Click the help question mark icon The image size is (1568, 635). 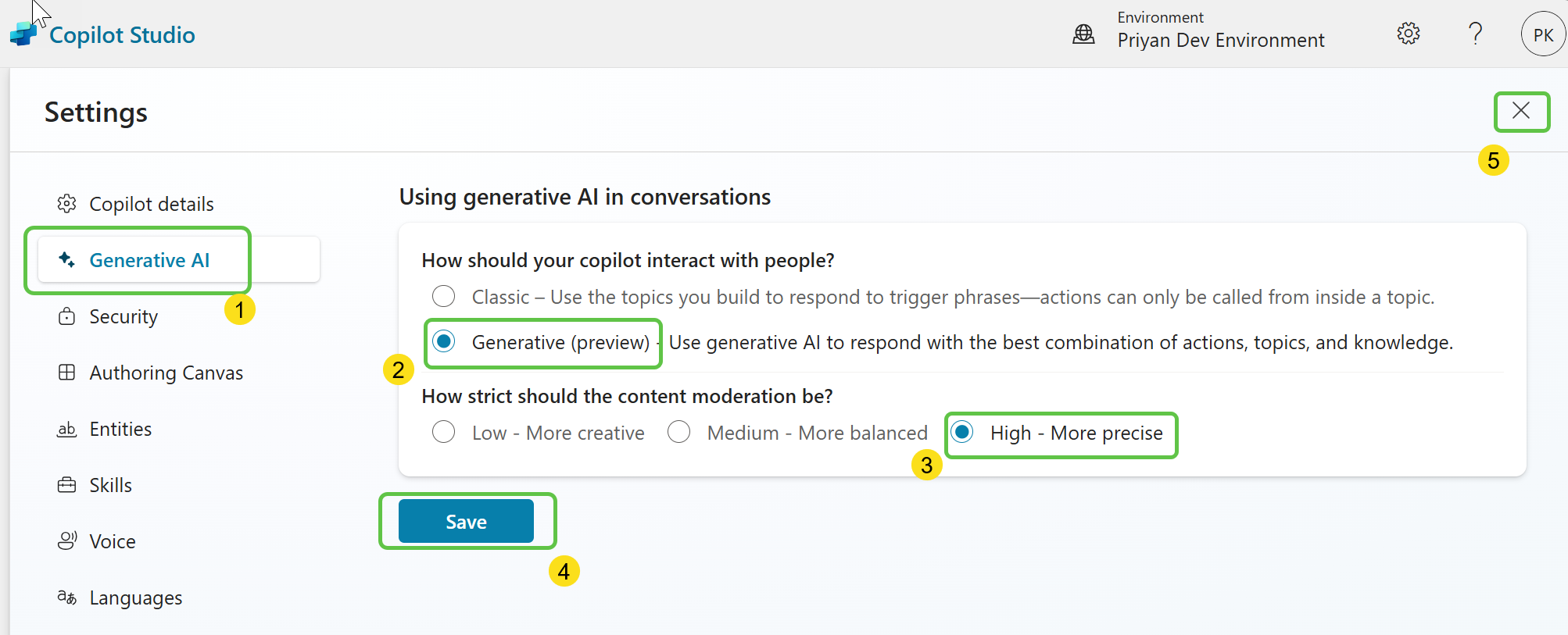pos(1475,34)
